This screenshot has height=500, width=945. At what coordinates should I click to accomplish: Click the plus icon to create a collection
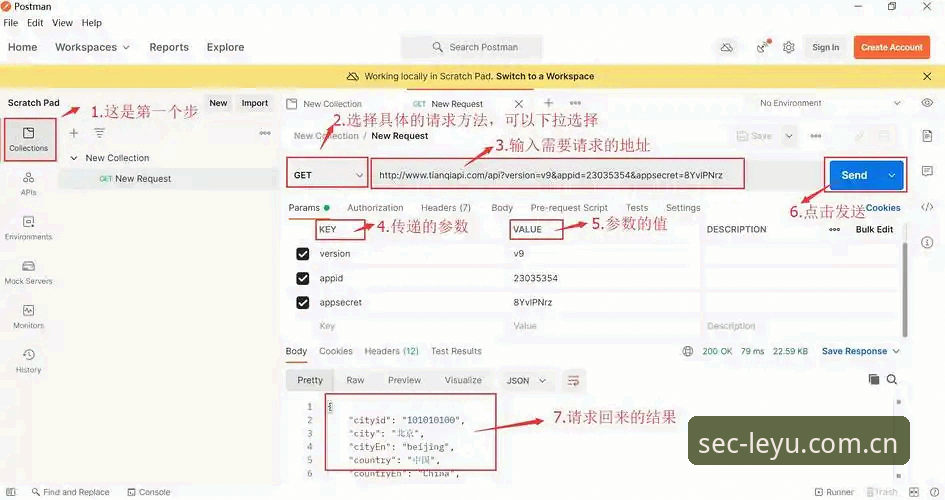[x=74, y=133]
